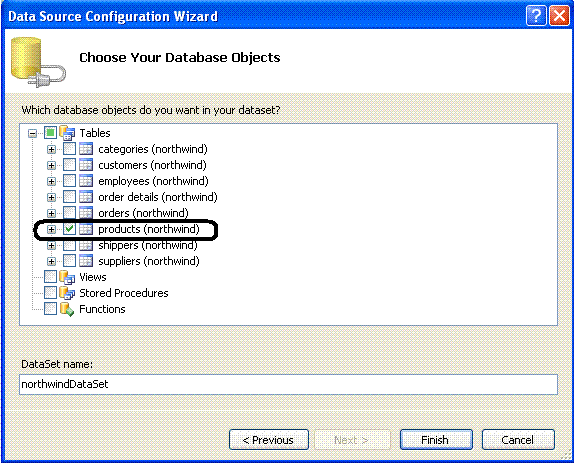Viewport: 574px width, 463px height.
Task: Select the shippers (northwind) tree item
Action: [148, 245]
